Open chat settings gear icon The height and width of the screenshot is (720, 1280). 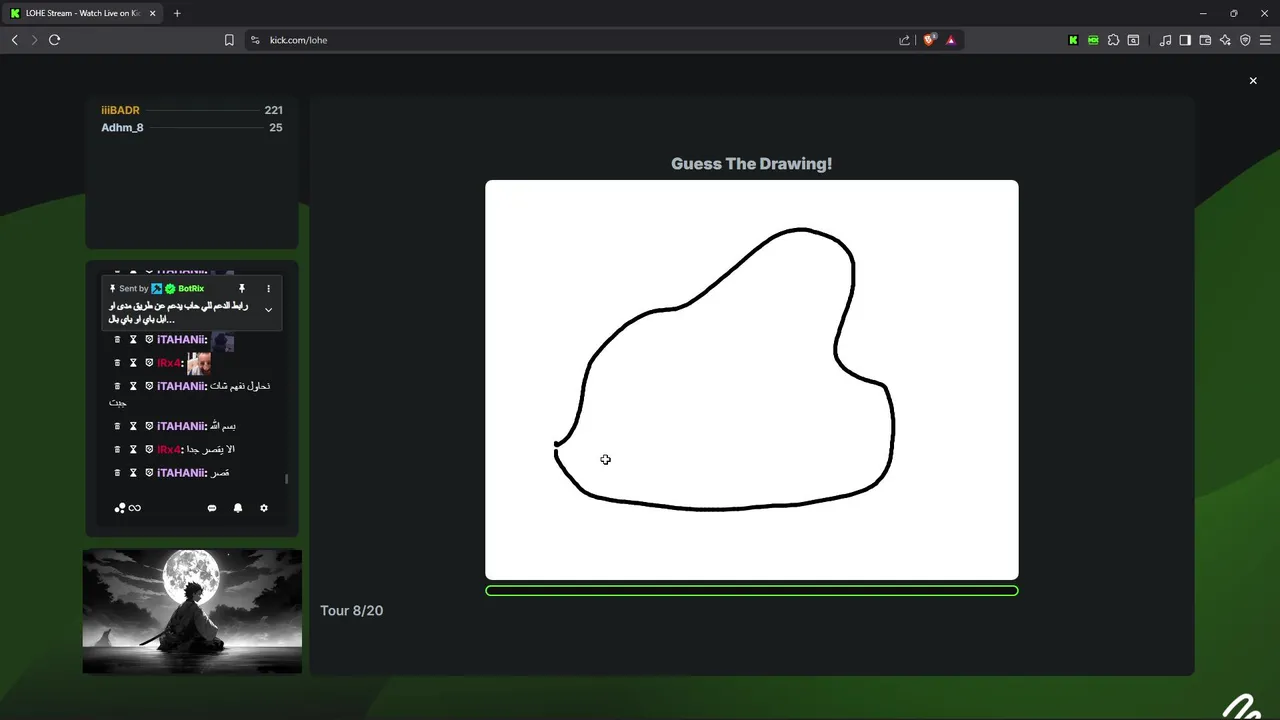264,508
